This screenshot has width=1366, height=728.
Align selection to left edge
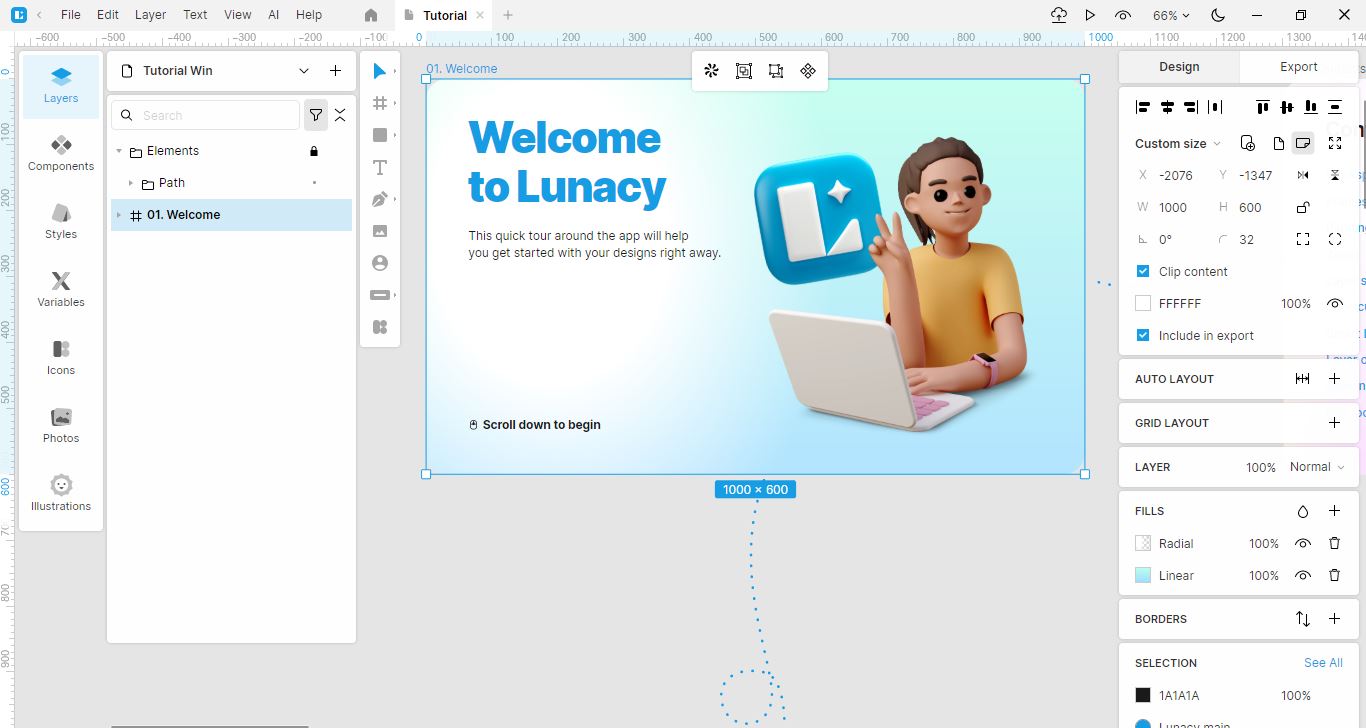pos(1143,107)
